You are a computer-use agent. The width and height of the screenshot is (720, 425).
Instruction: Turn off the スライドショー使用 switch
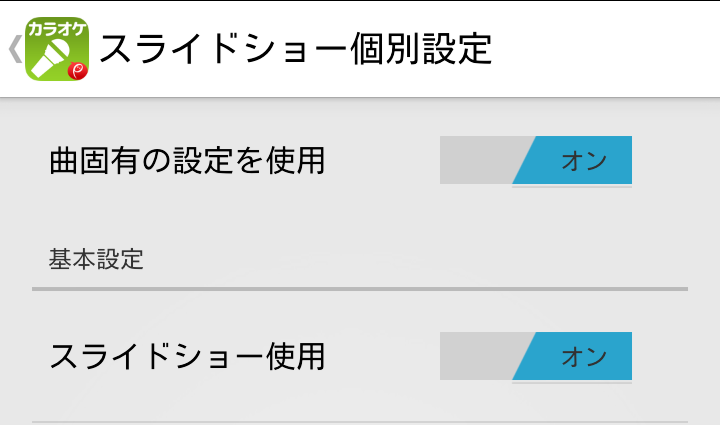tap(536, 356)
